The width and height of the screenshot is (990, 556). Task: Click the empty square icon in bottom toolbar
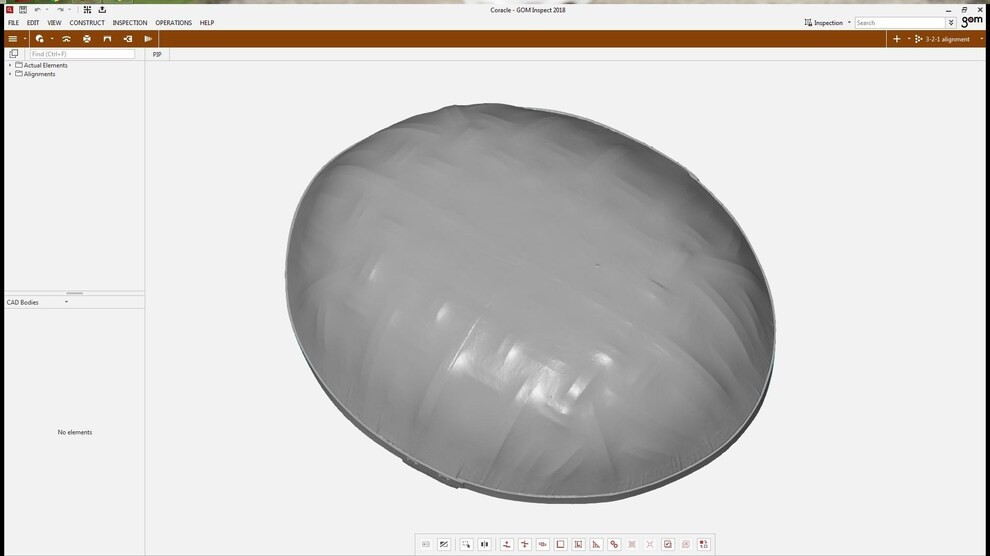coord(560,544)
